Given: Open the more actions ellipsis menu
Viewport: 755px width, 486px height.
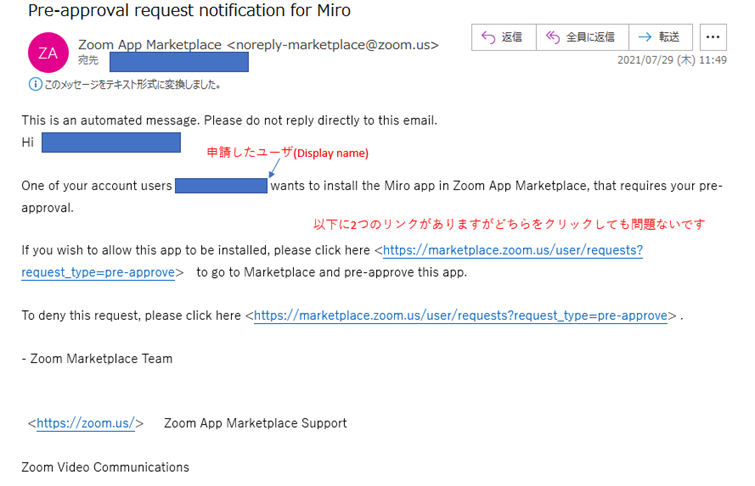Looking at the screenshot, I should (x=713, y=37).
